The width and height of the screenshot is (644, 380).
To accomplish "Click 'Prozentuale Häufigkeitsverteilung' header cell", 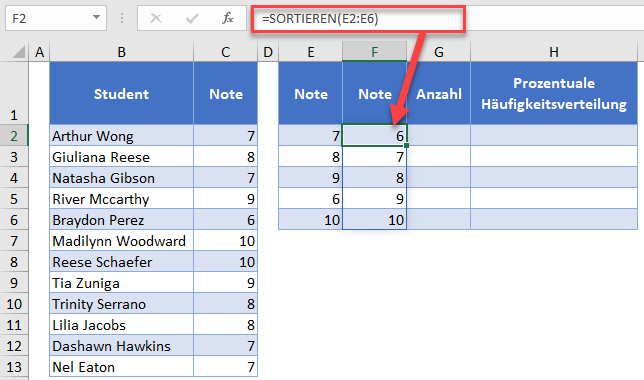I will (x=554, y=93).
